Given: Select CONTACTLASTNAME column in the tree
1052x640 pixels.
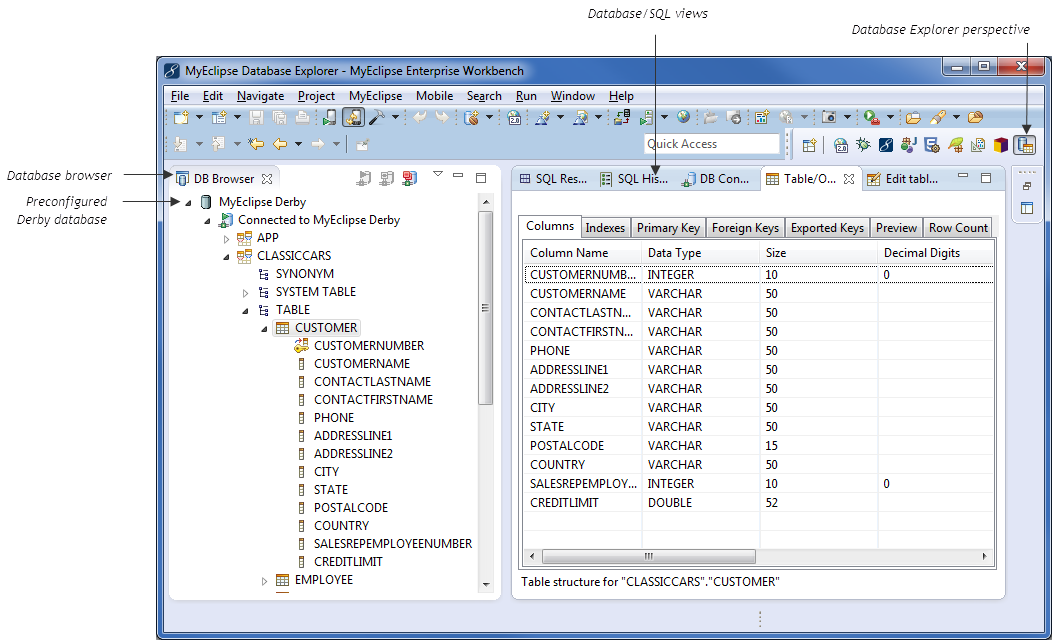Looking at the screenshot, I should [x=372, y=382].
